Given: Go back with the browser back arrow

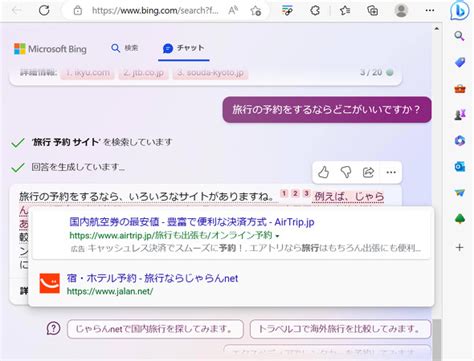Looking at the screenshot, I should pyautogui.click(x=17, y=10).
